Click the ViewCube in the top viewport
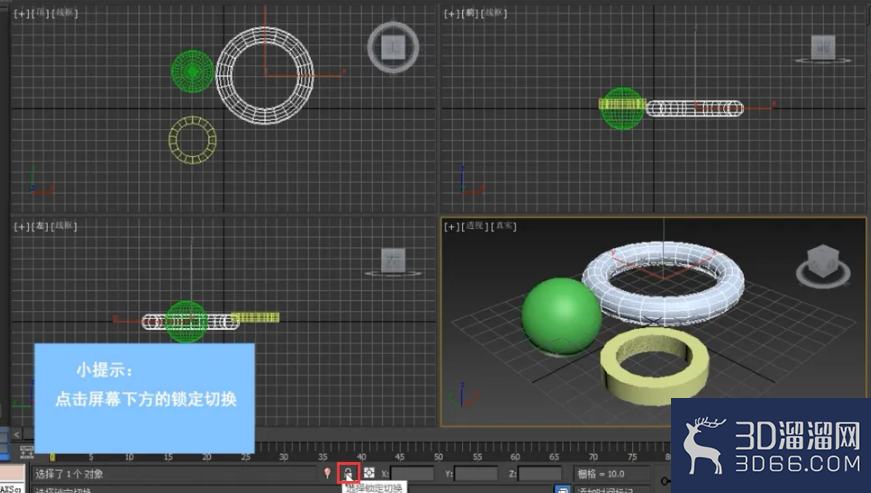Image resolution: width=871 pixels, height=493 pixels. pyautogui.click(x=393, y=47)
